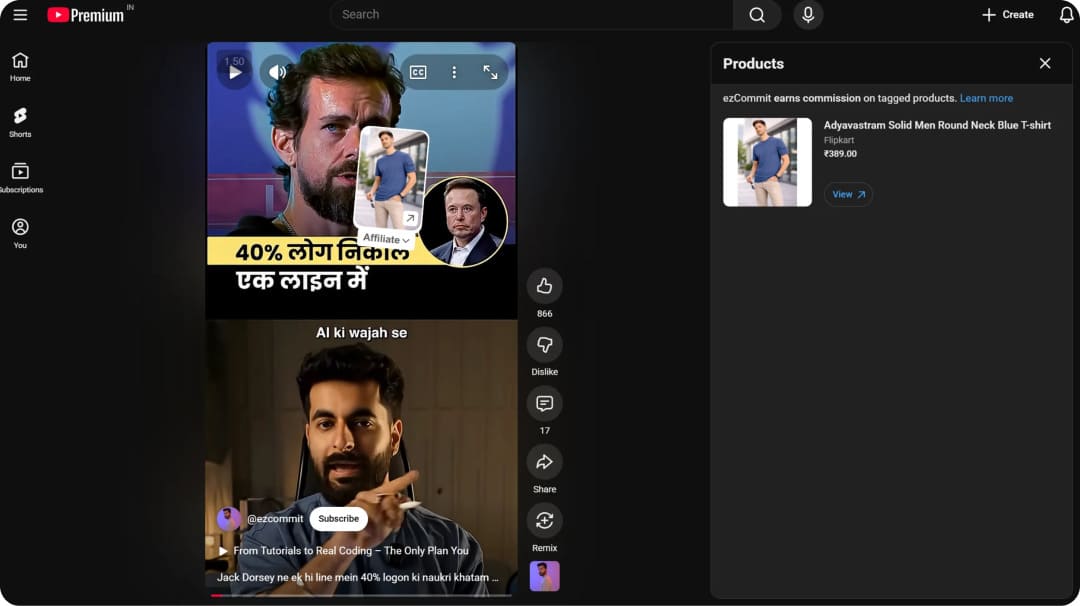Open the notifications bell

tap(1066, 14)
